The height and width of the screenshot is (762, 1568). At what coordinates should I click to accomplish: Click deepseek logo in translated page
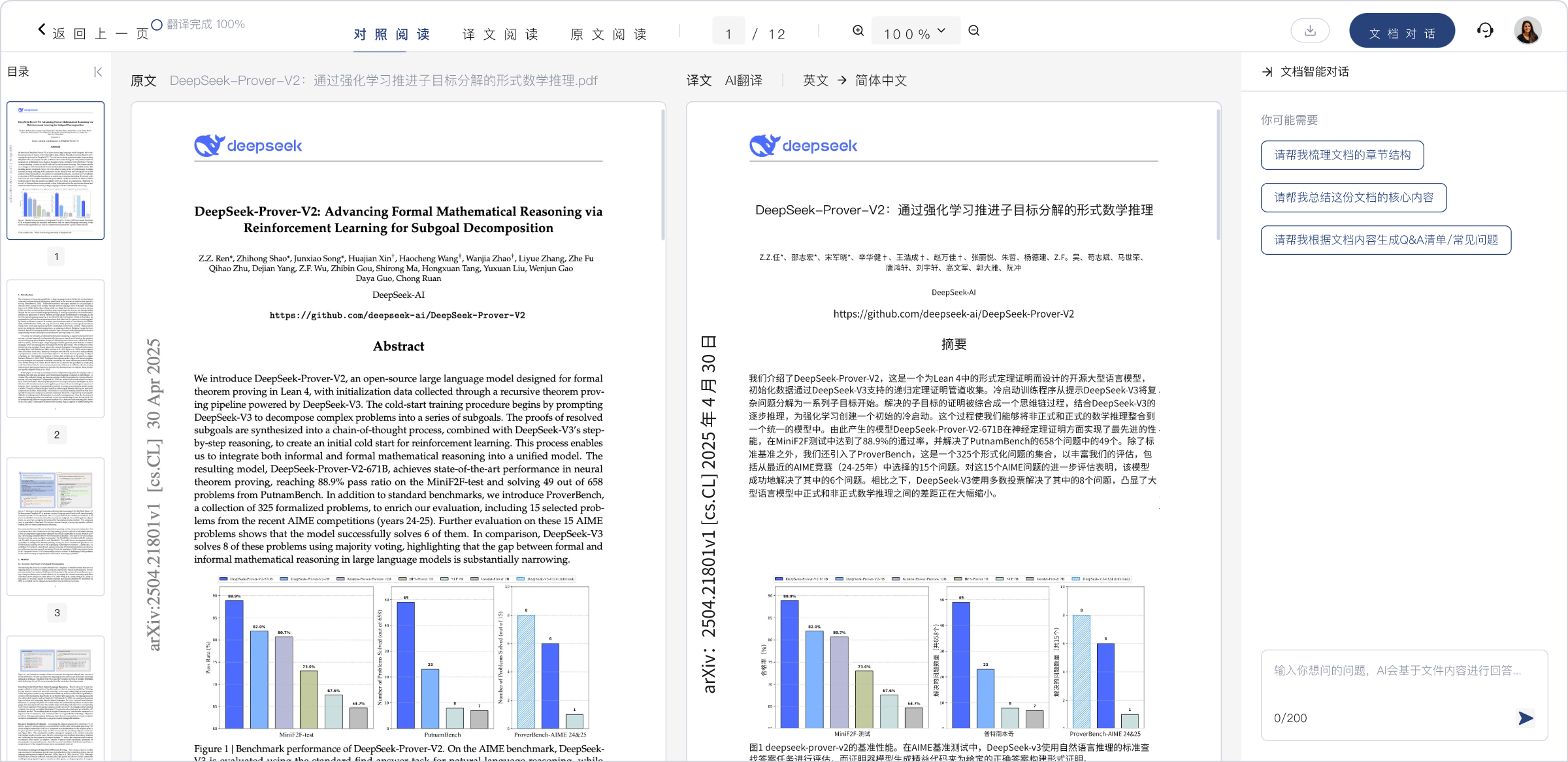click(x=804, y=146)
